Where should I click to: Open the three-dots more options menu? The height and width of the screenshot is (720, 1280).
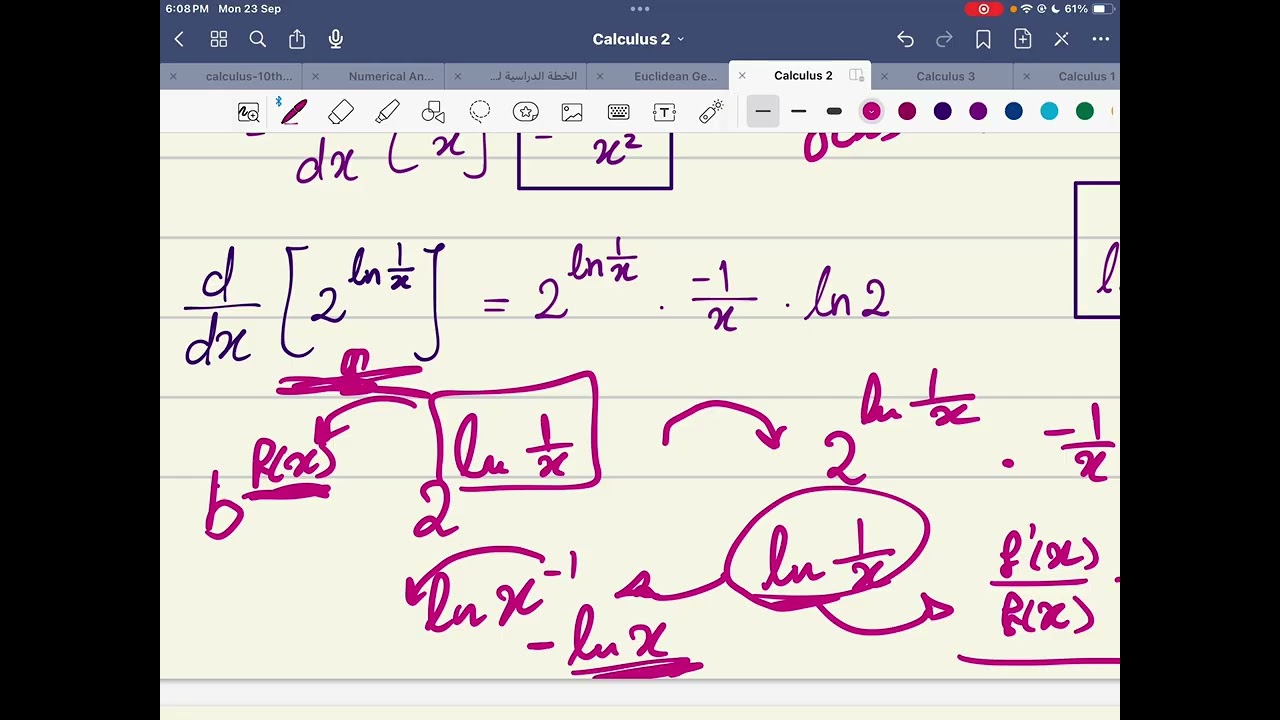click(1101, 39)
